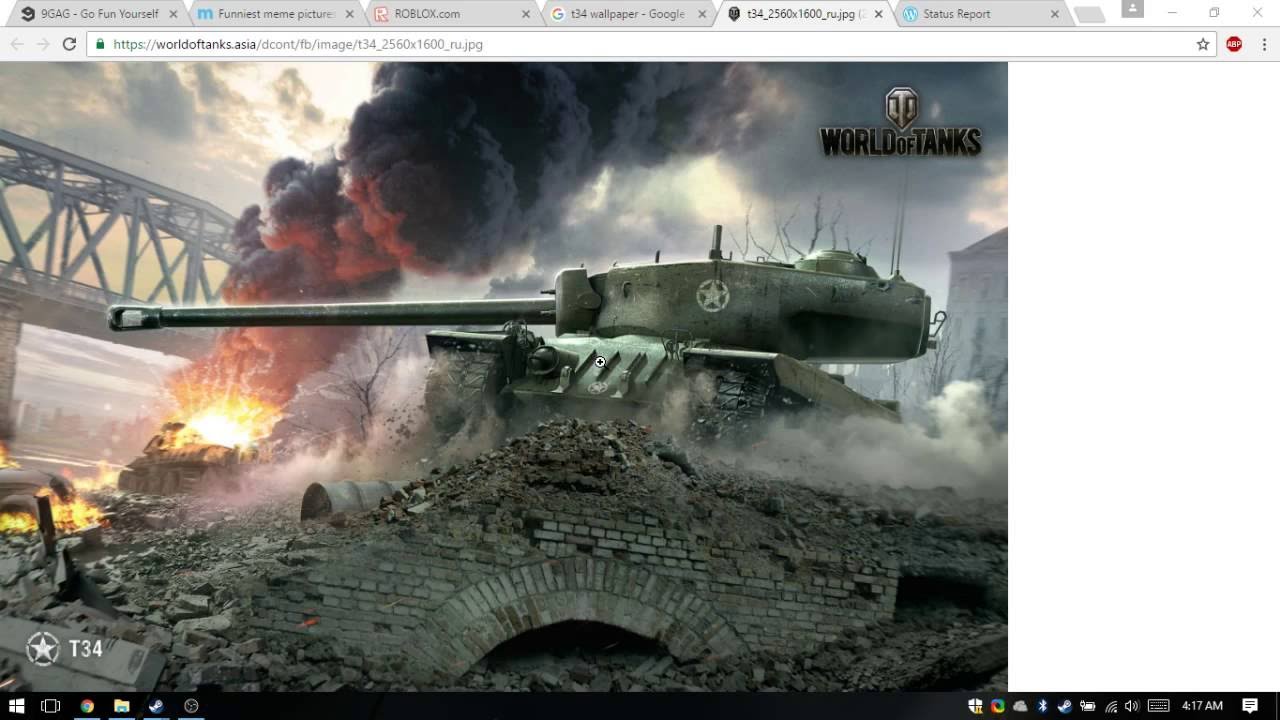Open Task View on the taskbar
Image resolution: width=1280 pixels, height=720 pixels.
pyautogui.click(x=51, y=706)
